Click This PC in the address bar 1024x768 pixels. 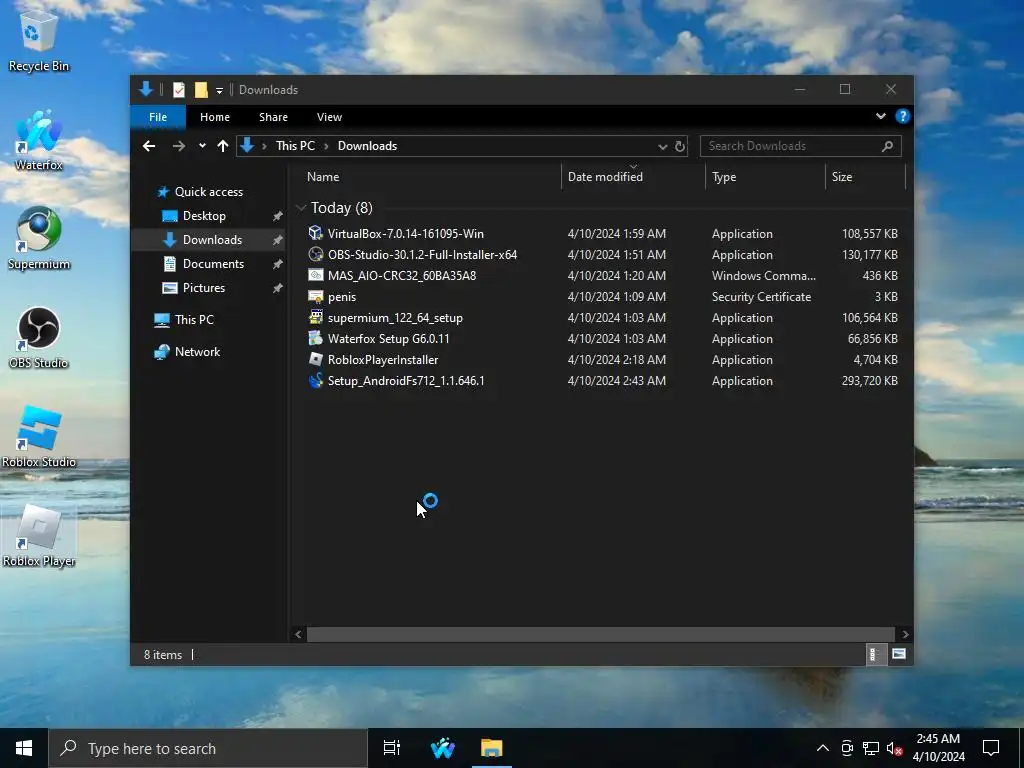295,146
